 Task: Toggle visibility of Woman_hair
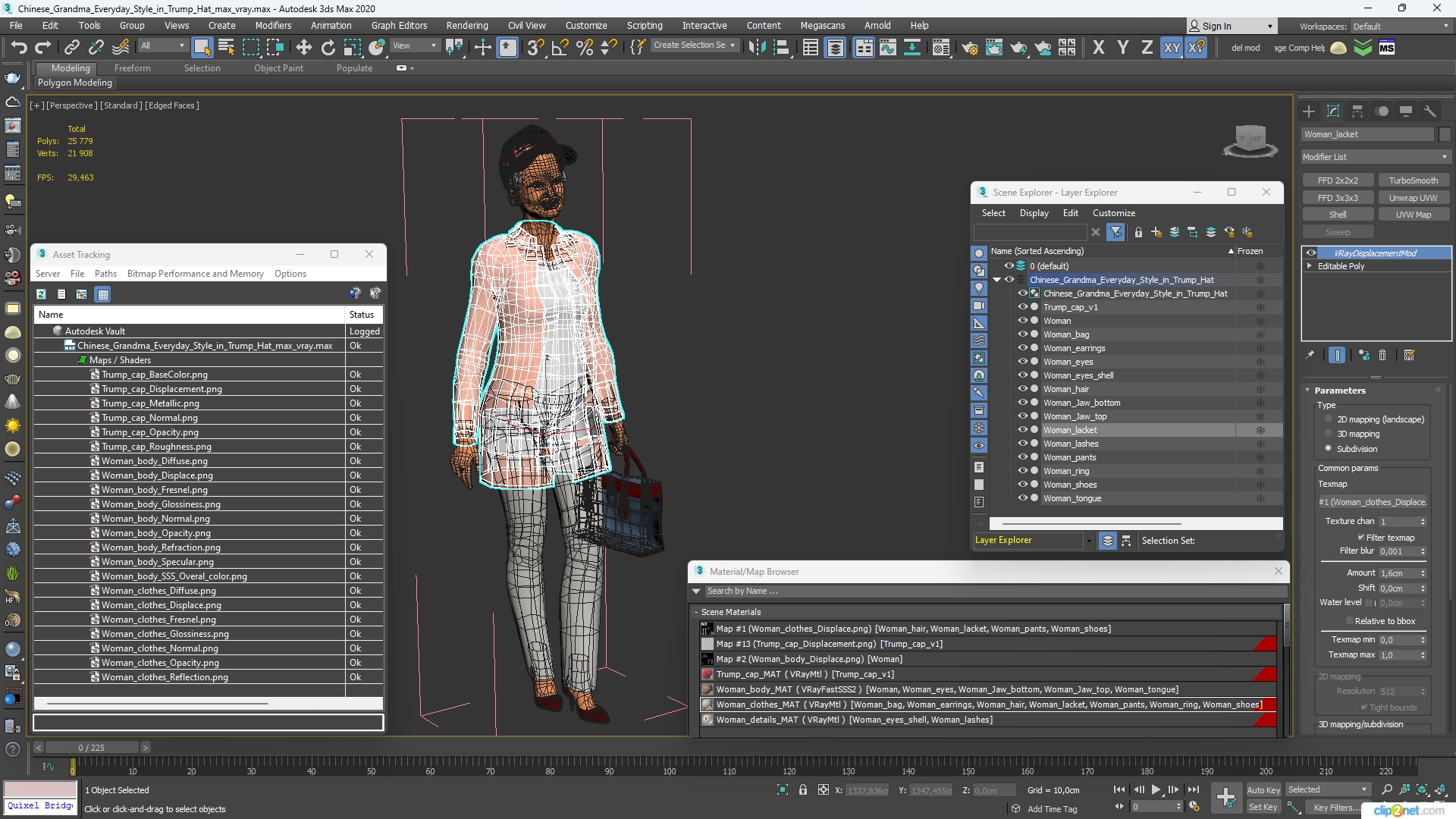point(1022,389)
